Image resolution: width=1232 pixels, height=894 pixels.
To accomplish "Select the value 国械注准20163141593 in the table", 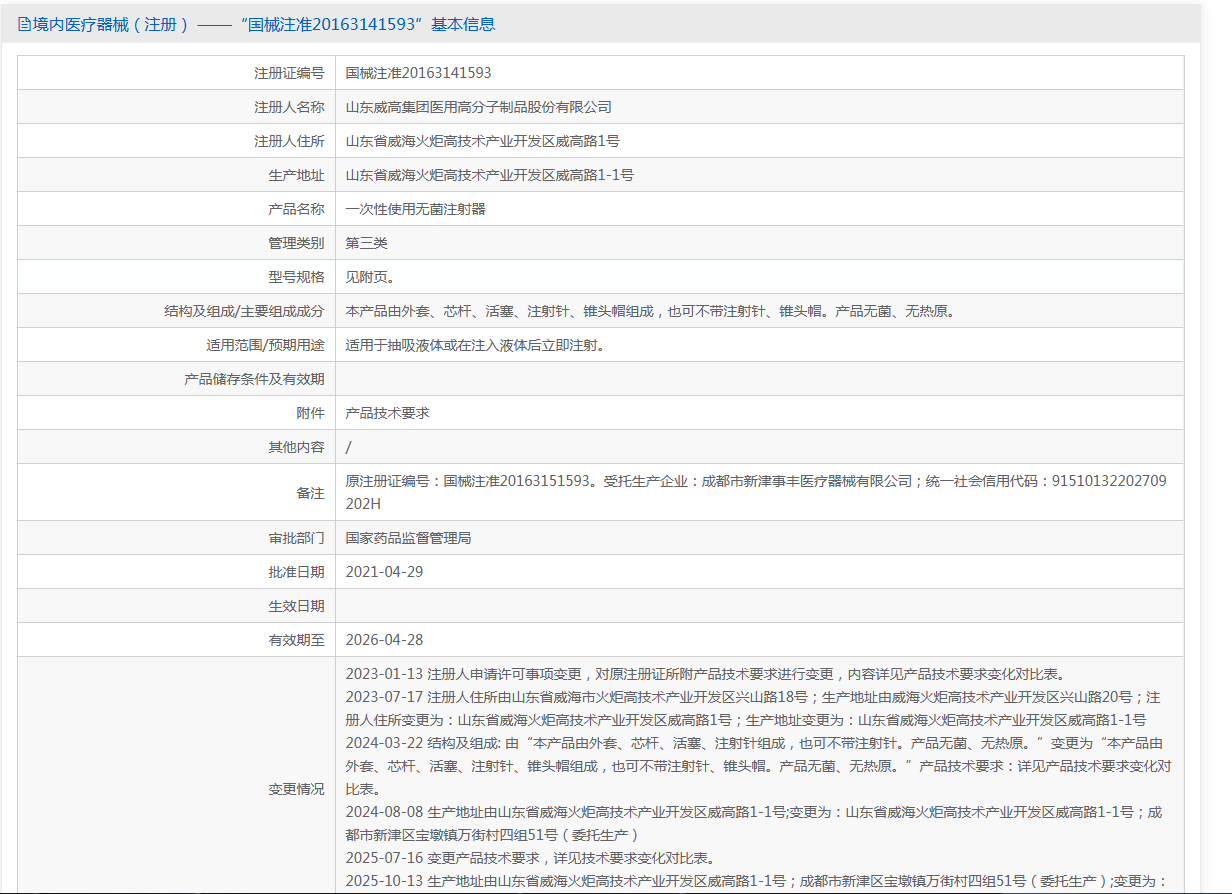I will (418, 73).
